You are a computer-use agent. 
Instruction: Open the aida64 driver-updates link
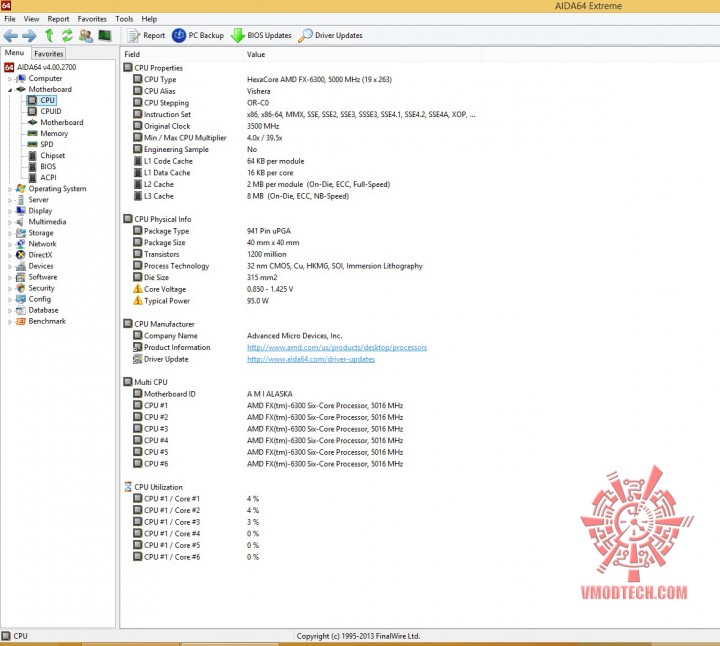pyautogui.click(x=310, y=359)
